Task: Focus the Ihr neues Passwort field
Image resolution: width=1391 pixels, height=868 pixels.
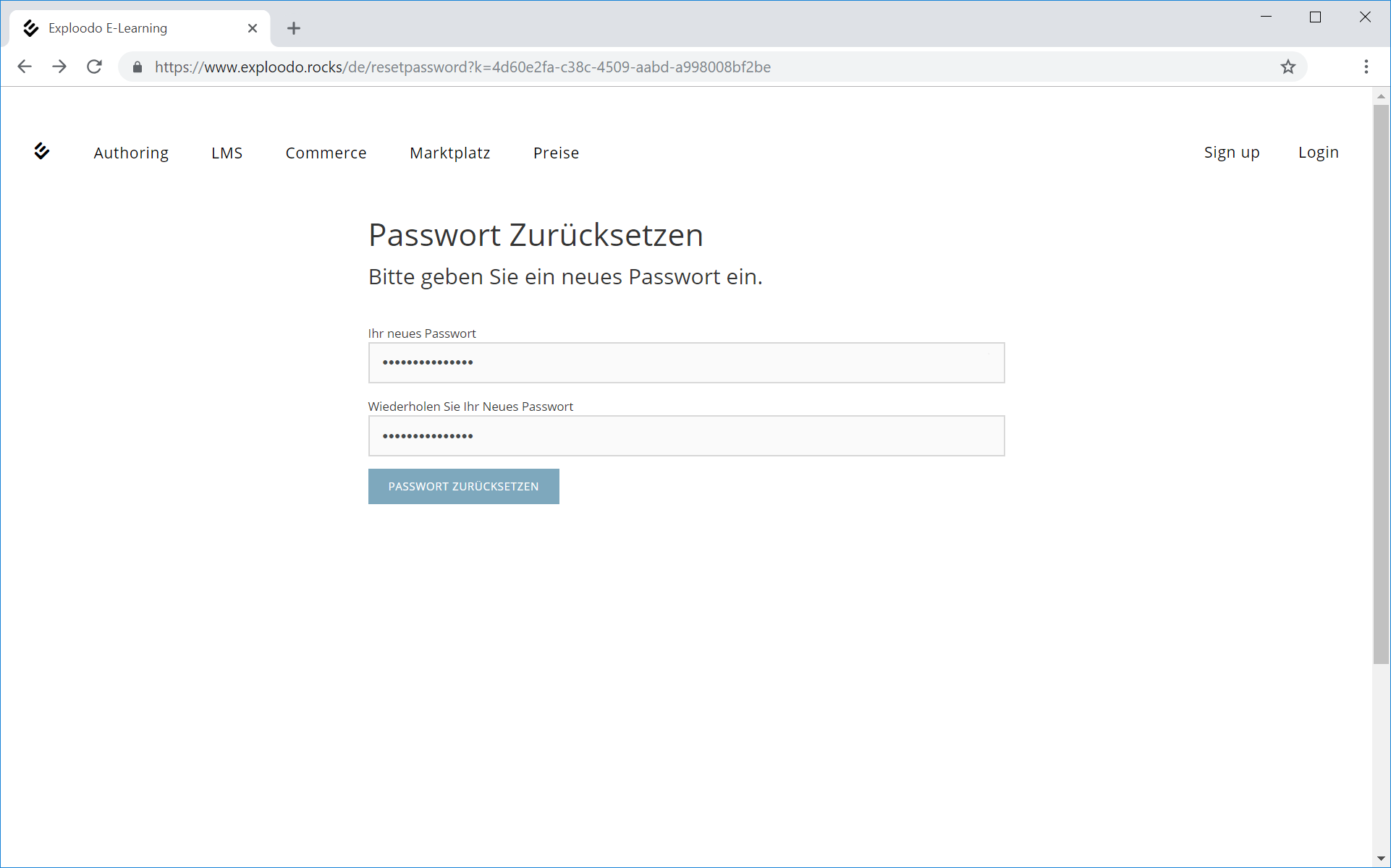Action: click(685, 362)
